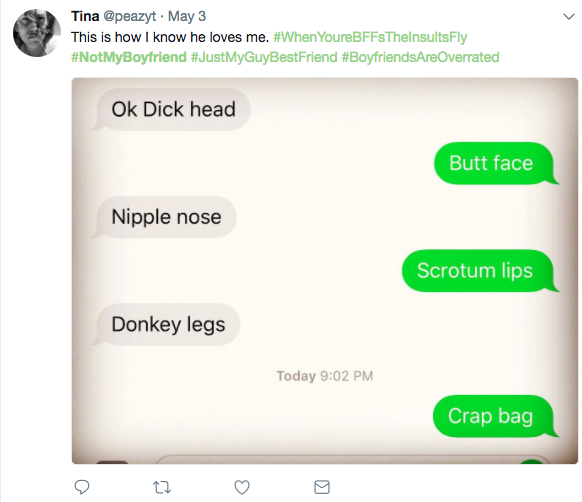Viewport: 582px width, 502px height.
Task: Open the #NotMyBoyfriend hashtag
Action: 129,57
